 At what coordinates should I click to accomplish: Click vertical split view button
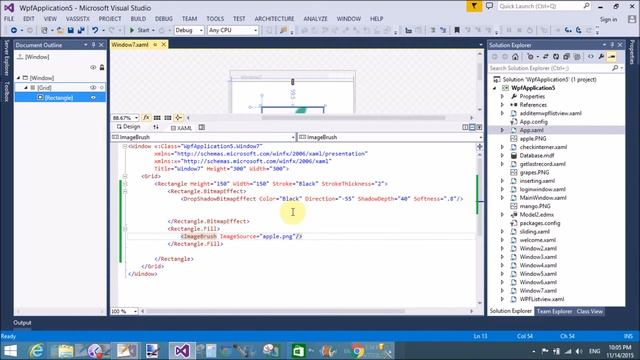click(x=465, y=127)
